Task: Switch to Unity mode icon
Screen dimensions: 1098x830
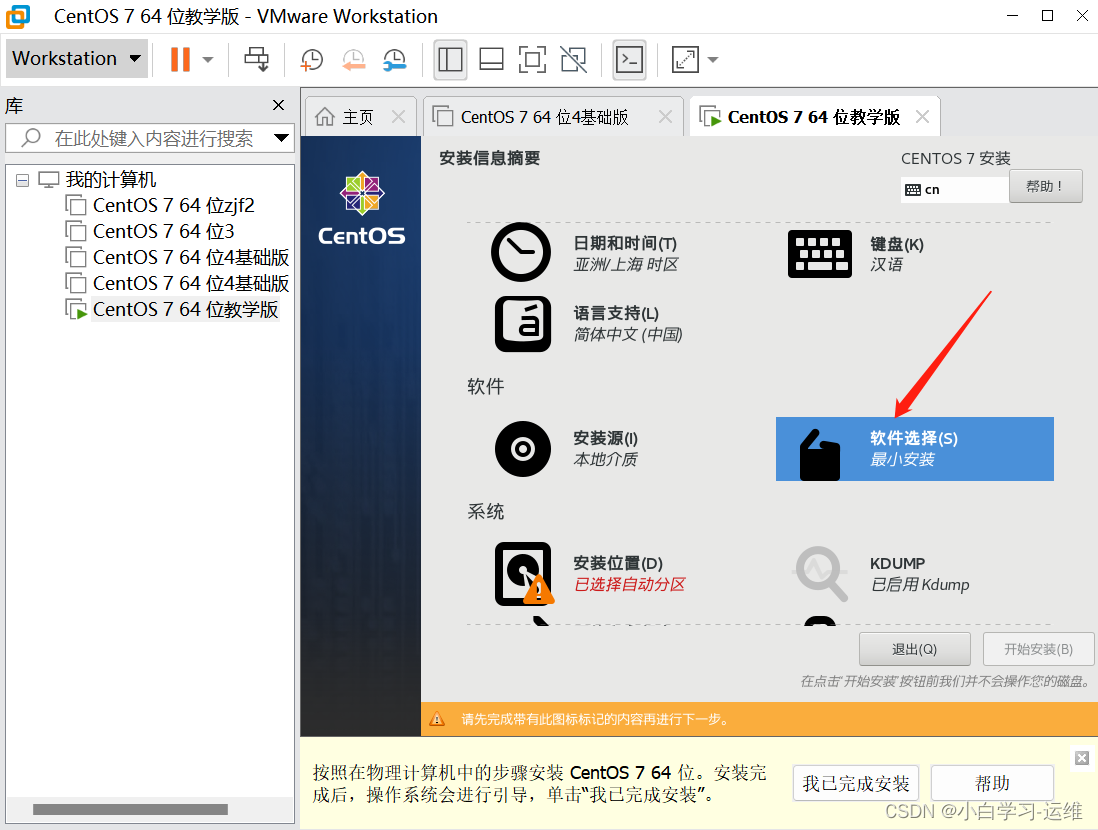Action: pos(574,60)
